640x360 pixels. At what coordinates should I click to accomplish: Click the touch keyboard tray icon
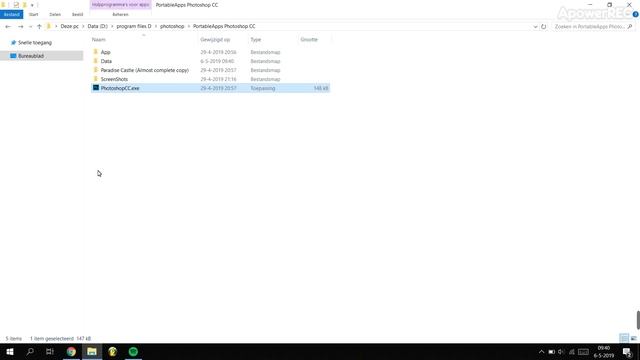(584, 352)
